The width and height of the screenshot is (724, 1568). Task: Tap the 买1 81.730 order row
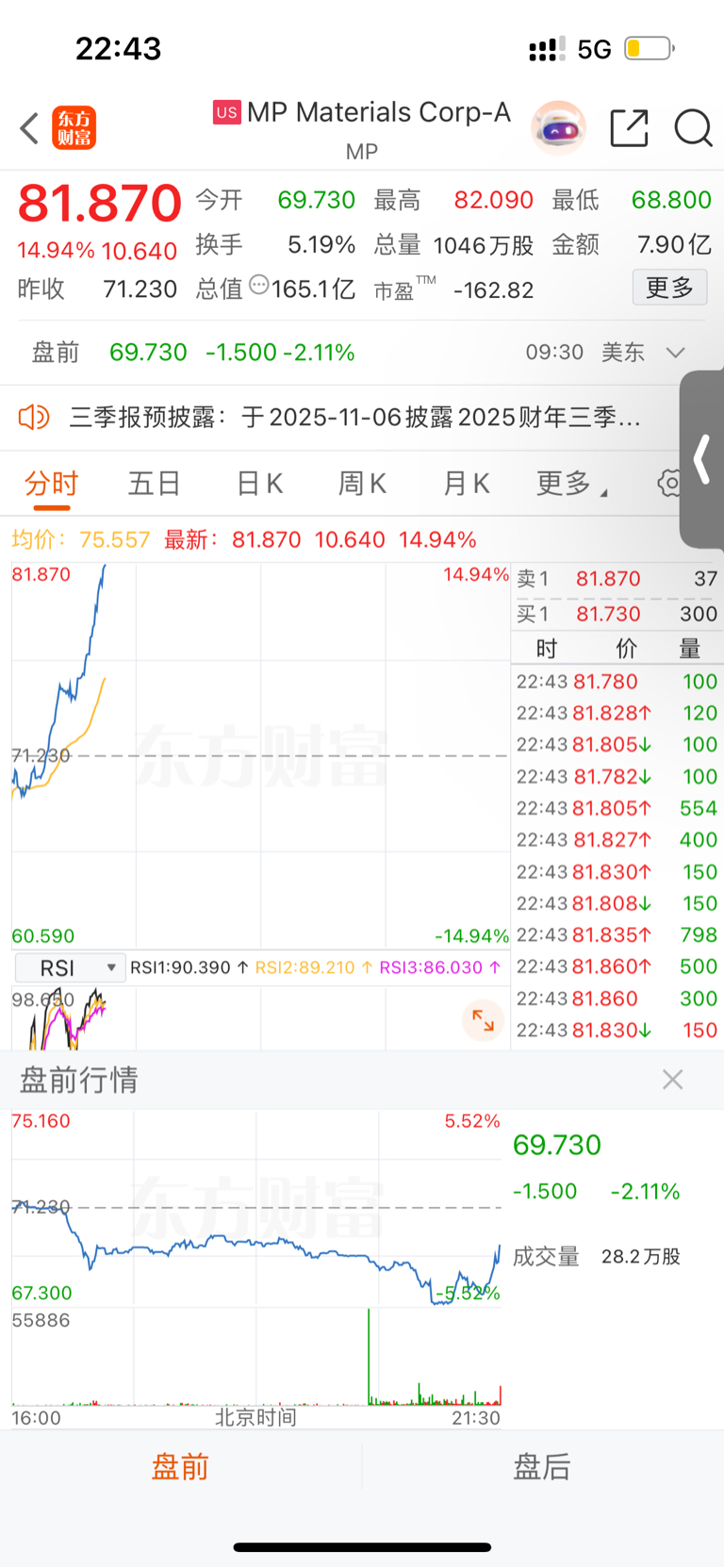click(x=617, y=614)
